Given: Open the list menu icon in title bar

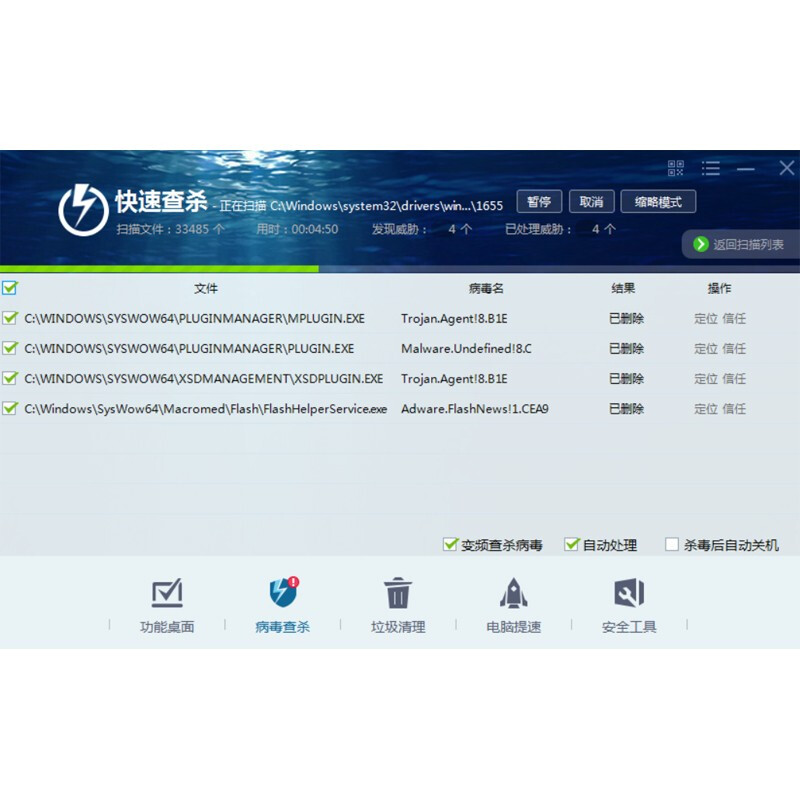Looking at the screenshot, I should (711, 168).
